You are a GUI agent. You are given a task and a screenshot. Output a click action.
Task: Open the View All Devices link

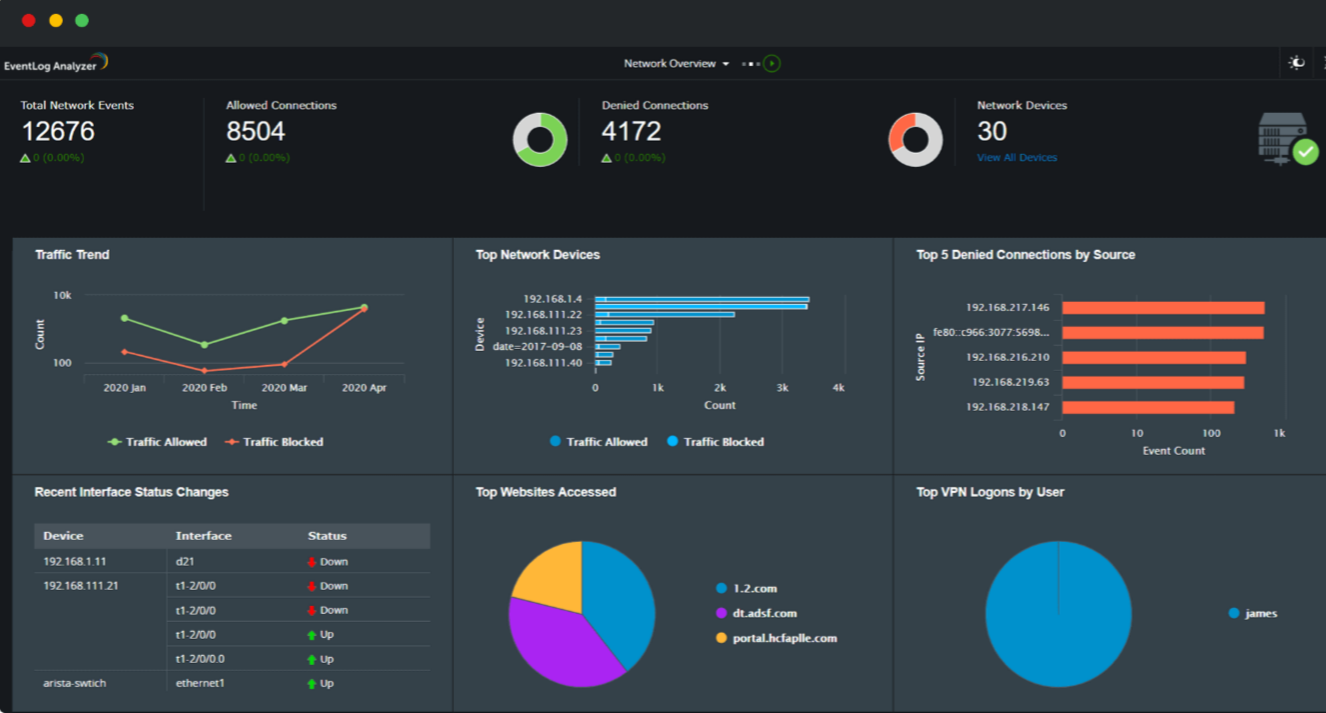click(x=1017, y=158)
